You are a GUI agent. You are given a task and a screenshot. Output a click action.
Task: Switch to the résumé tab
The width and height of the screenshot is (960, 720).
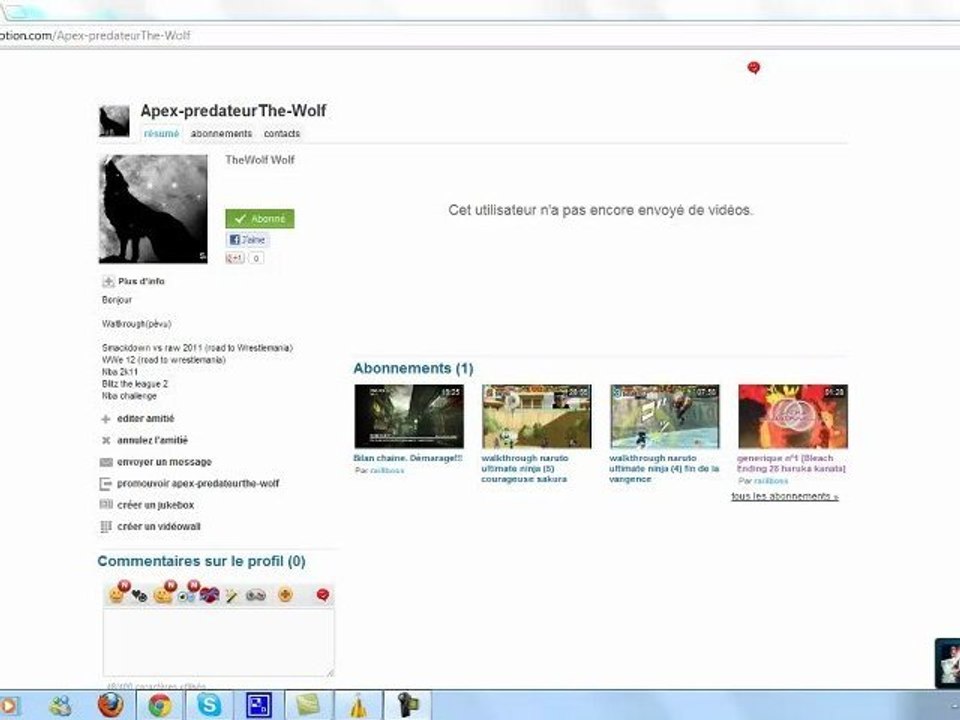(162, 133)
